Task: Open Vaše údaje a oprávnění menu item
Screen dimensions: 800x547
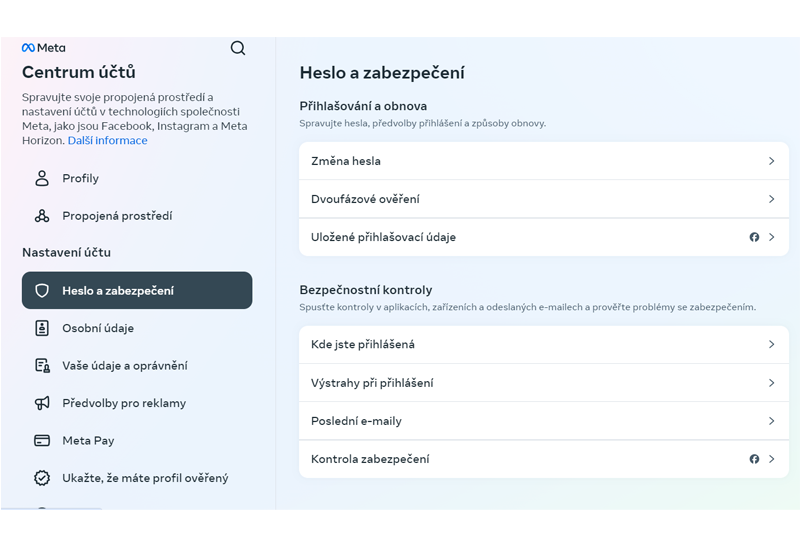Action: tap(137, 365)
